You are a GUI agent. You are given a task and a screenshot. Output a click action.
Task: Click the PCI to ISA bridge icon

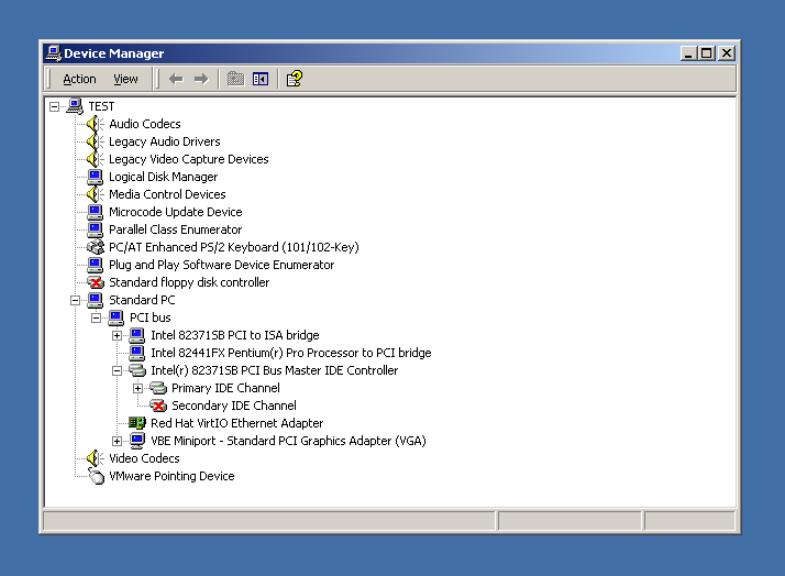click(x=137, y=335)
